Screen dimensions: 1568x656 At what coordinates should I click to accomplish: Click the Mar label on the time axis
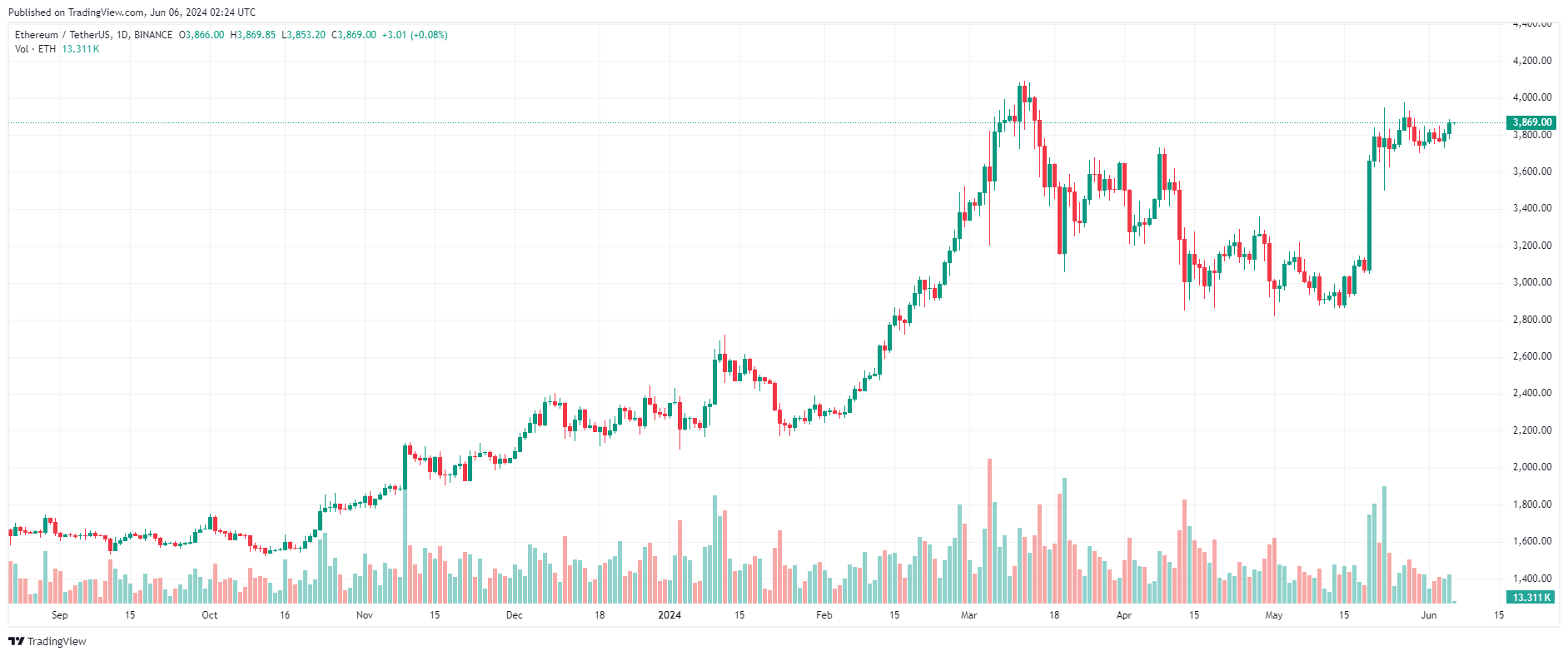coord(968,615)
